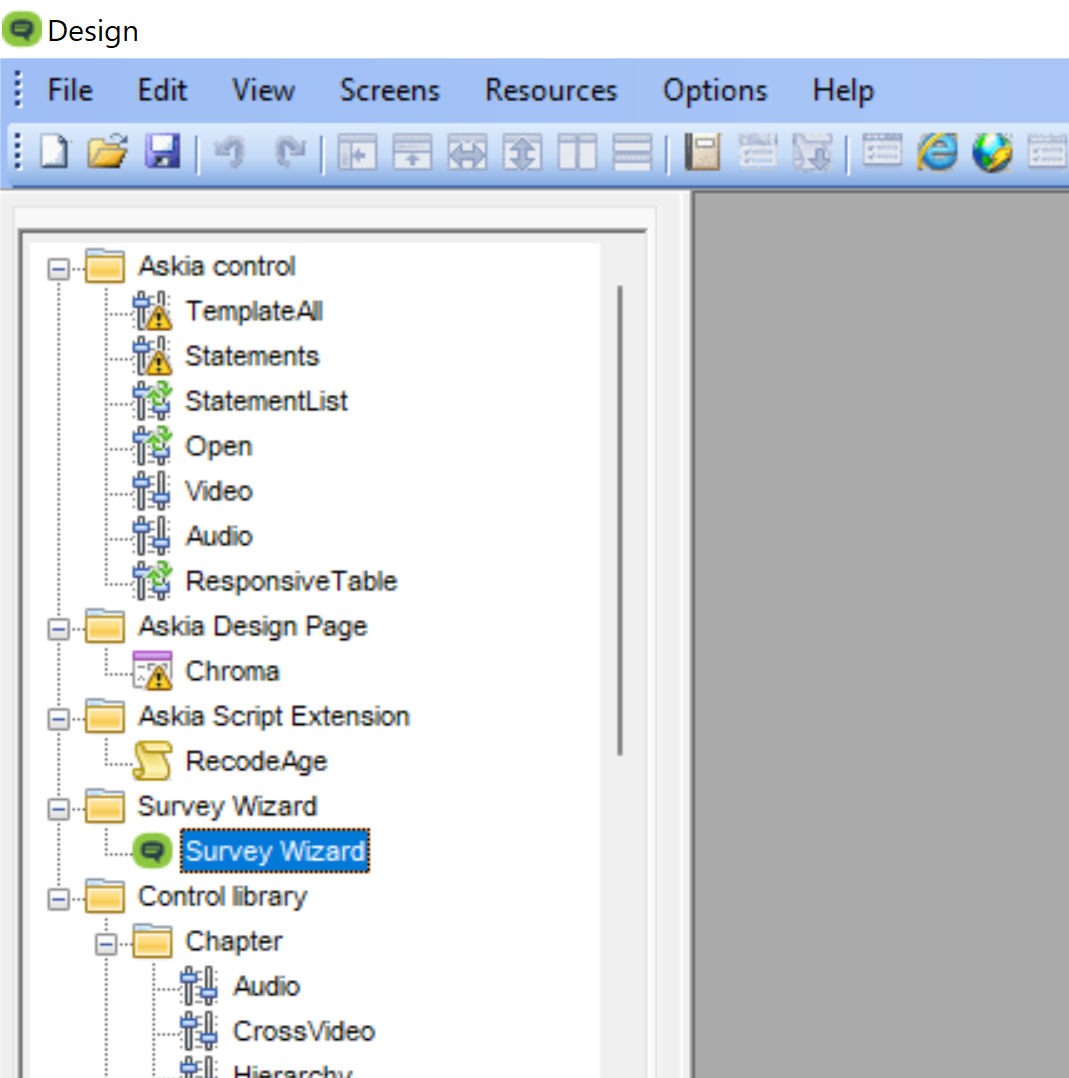1069x1078 pixels.
Task: Click the Control library folder label
Action: (x=222, y=896)
